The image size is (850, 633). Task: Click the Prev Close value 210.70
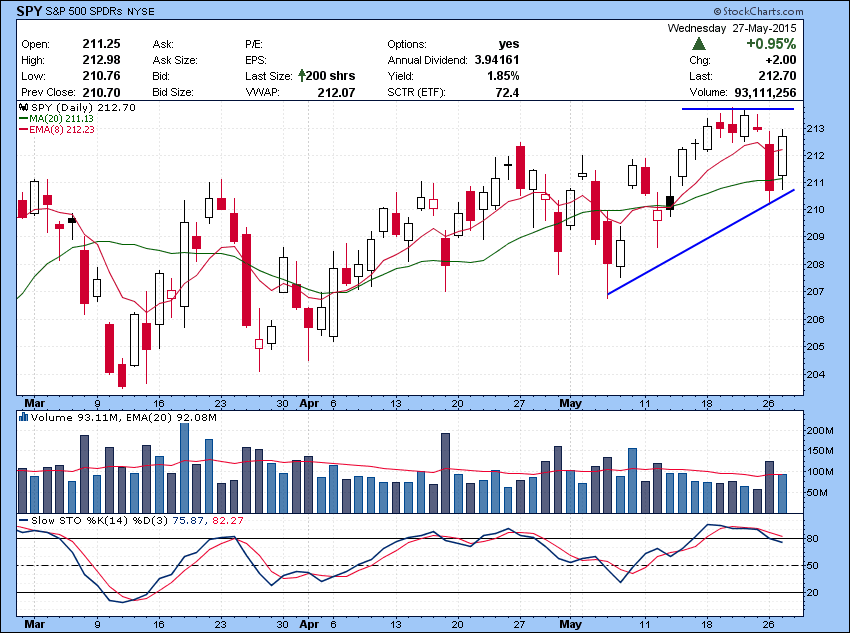click(x=101, y=92)
